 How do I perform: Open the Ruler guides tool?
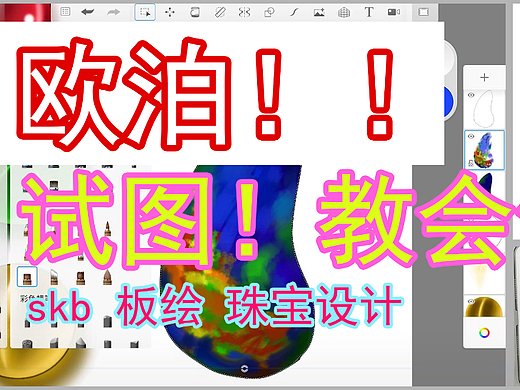(x=220, y=13)
